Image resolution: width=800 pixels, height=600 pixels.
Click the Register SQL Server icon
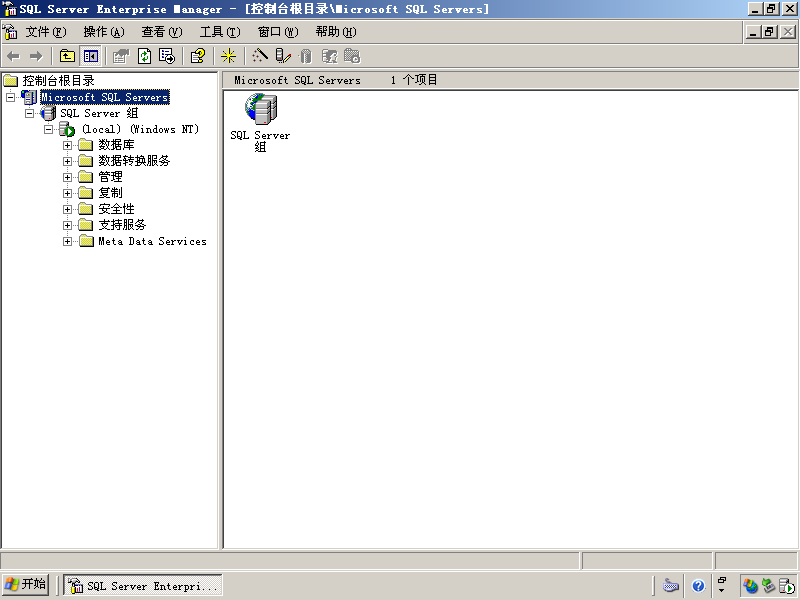[282, 56]
